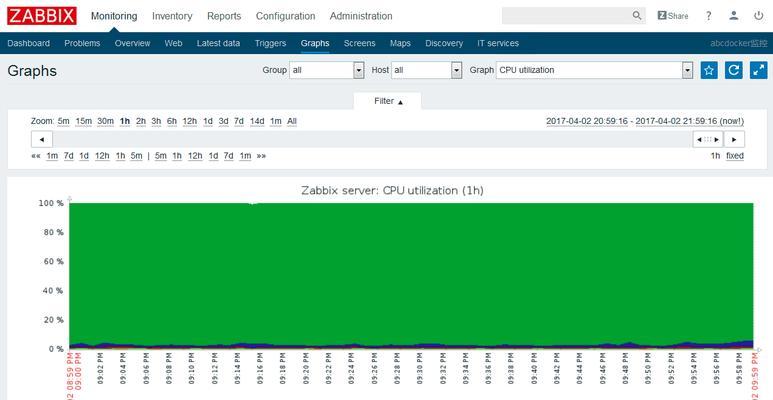Set zoom to 12h
773x400 pixels.
[x=190, y=121]
